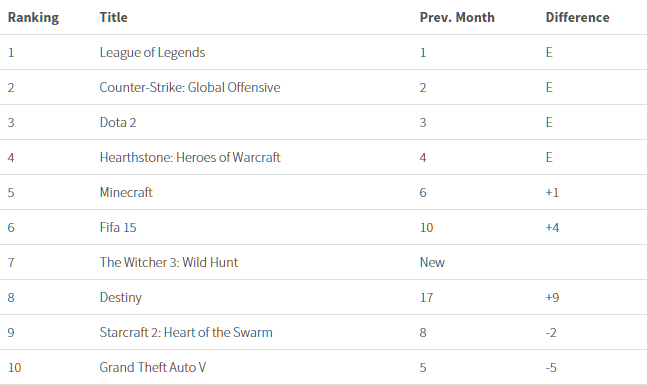Select Counter-Strike: Global Offensive title
Viewport: 647px width, 385px height.
(190, 87)
